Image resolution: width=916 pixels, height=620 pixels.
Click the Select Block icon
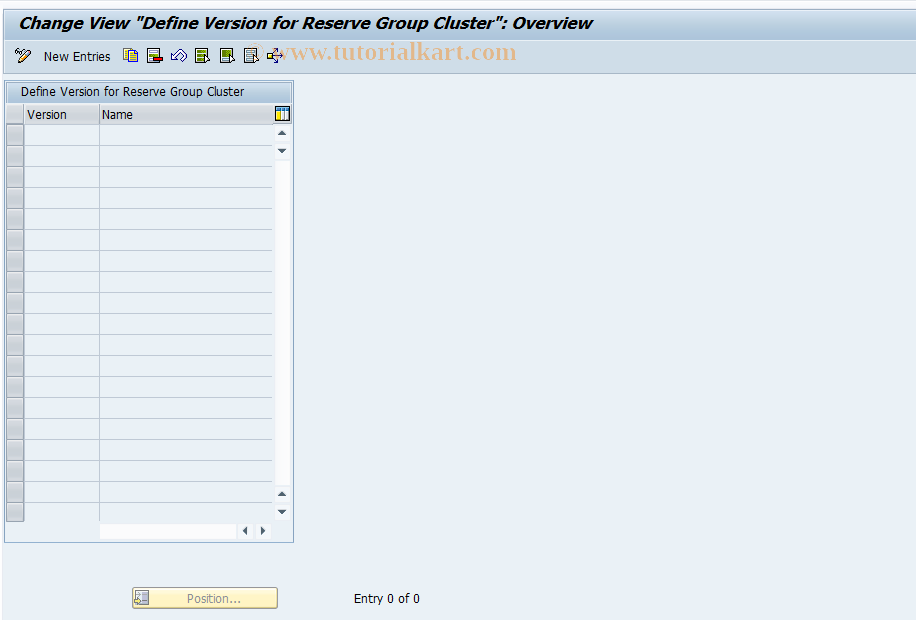(227, 56)
